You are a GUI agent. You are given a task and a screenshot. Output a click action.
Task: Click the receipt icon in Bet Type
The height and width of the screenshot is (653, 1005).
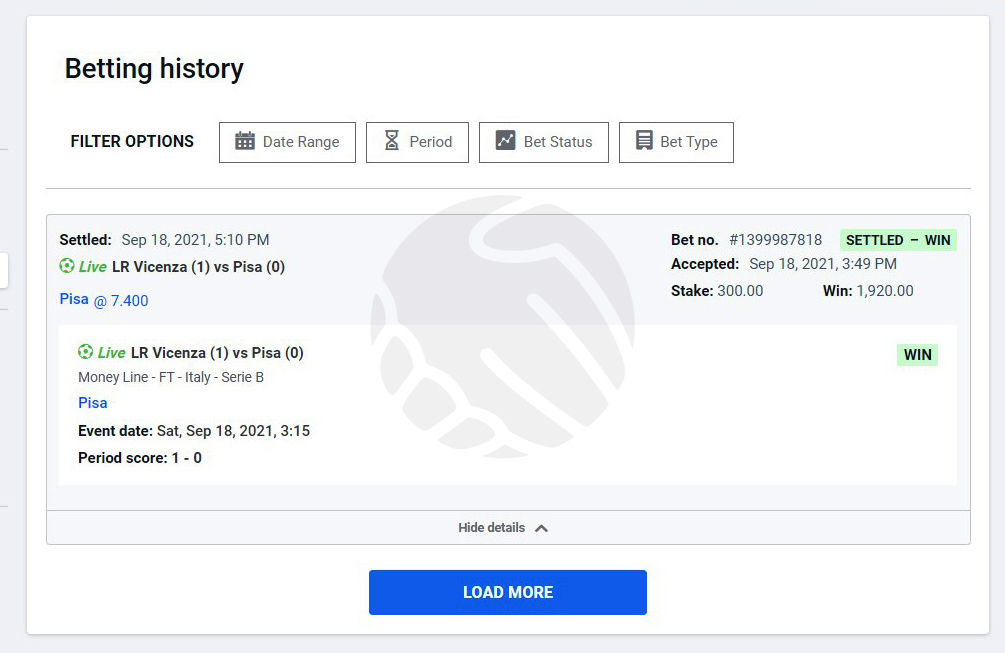click(x=644, y=140)
